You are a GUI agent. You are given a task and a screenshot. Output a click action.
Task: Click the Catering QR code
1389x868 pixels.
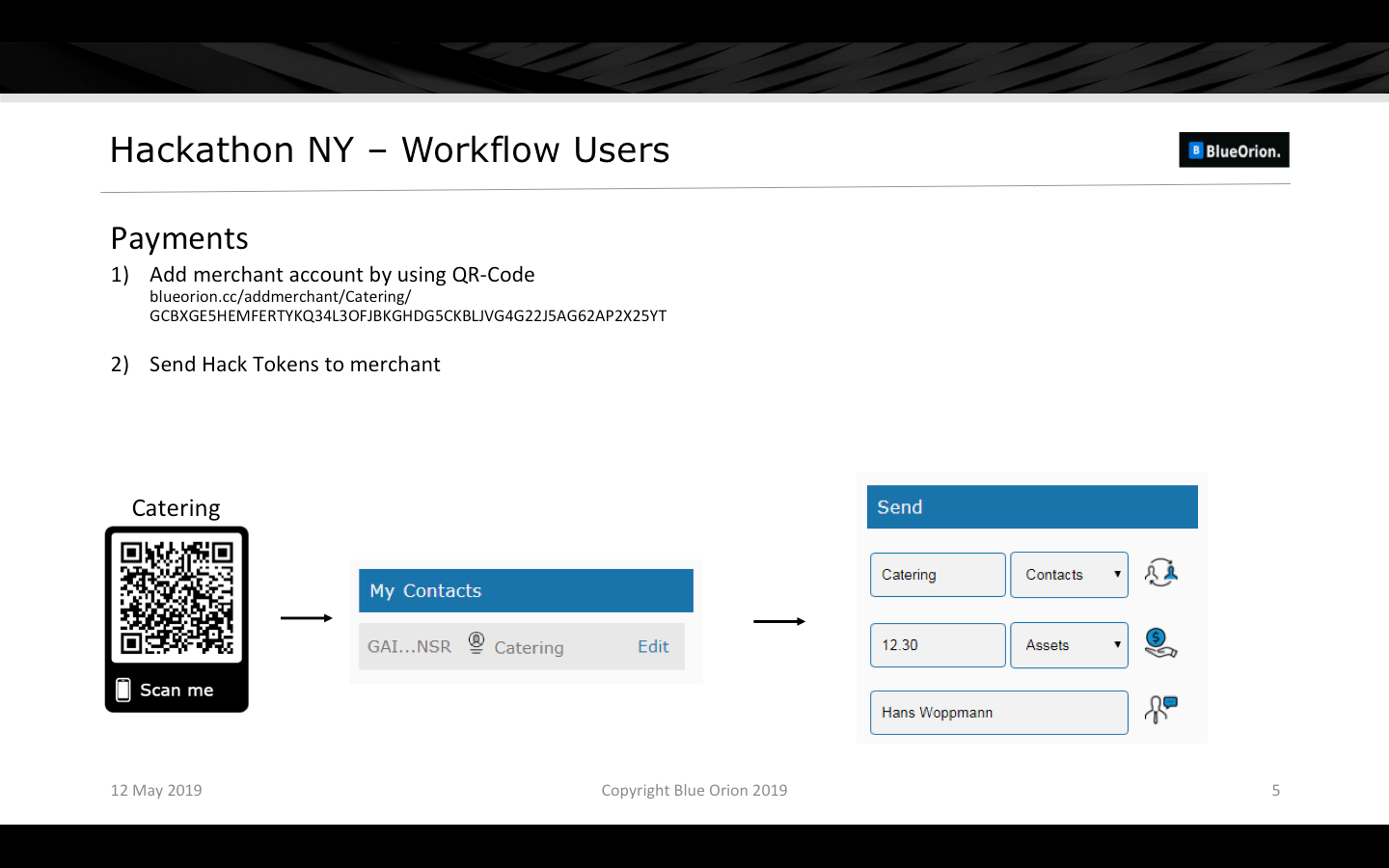pyautogui.click(x=177, y=597)
